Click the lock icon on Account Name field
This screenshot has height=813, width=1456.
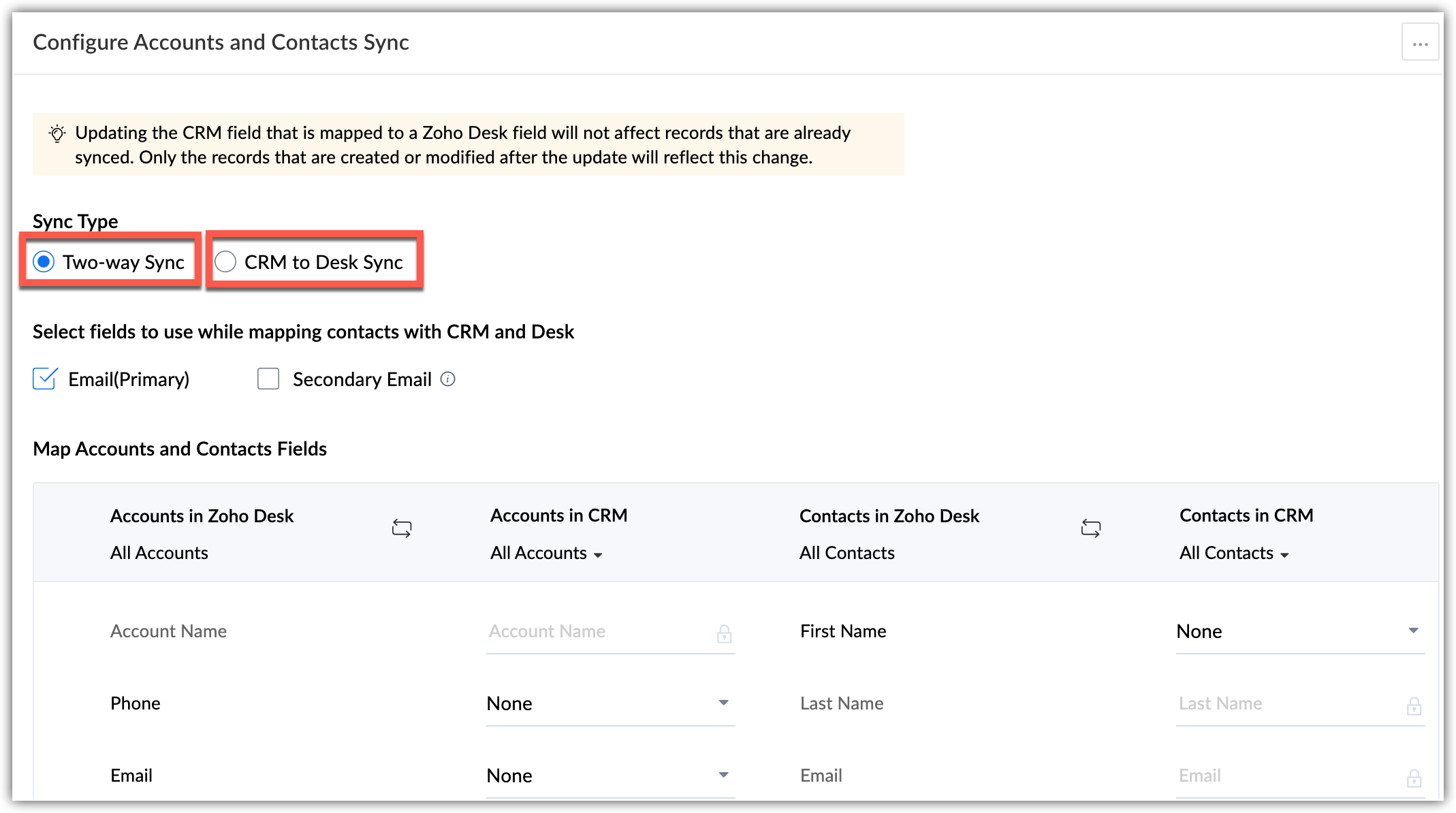[724, 634]
